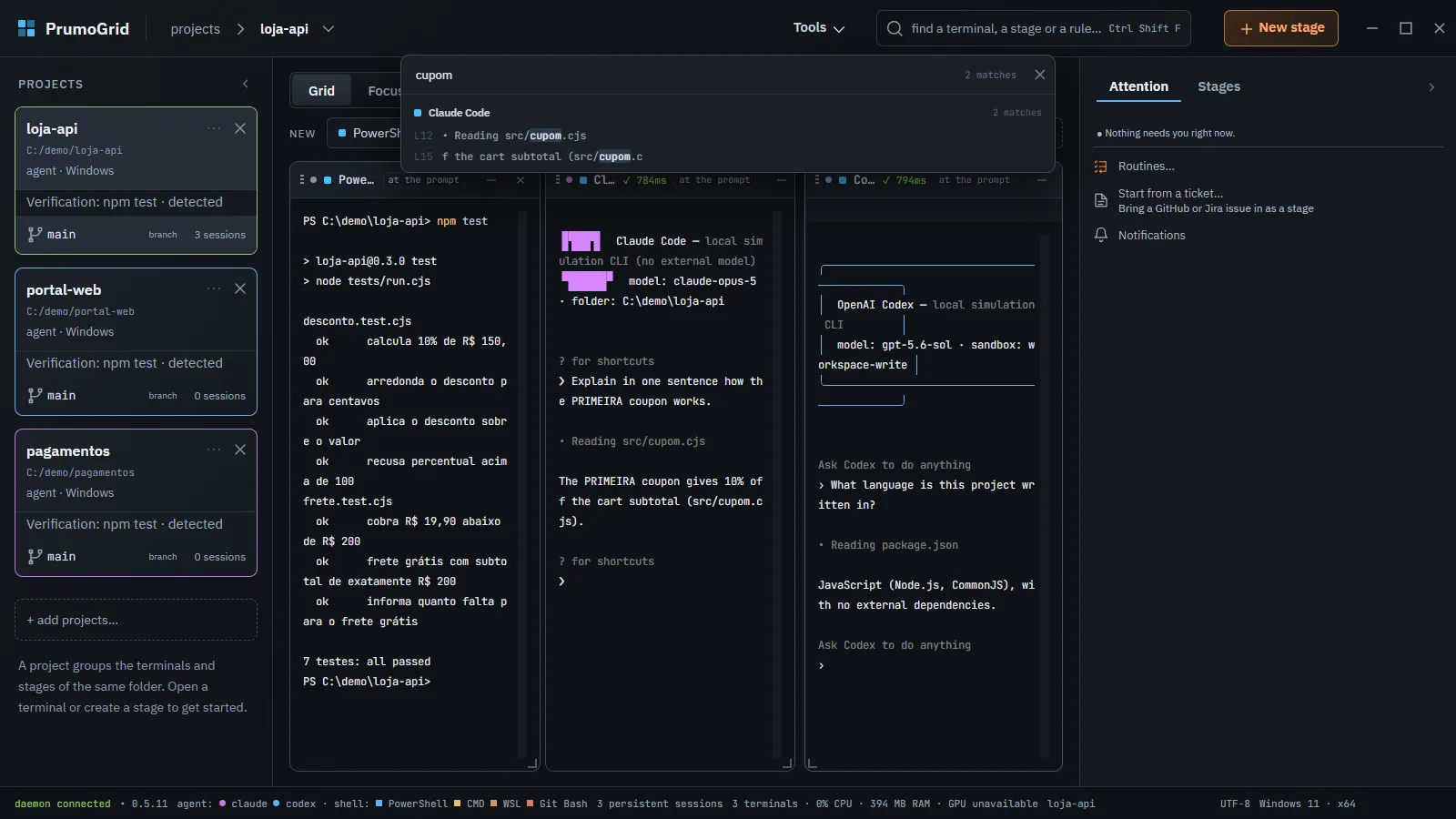This screenshot has width=1456, height=819.
Task: Select the loja-api project card title
Action: point(52,128)
